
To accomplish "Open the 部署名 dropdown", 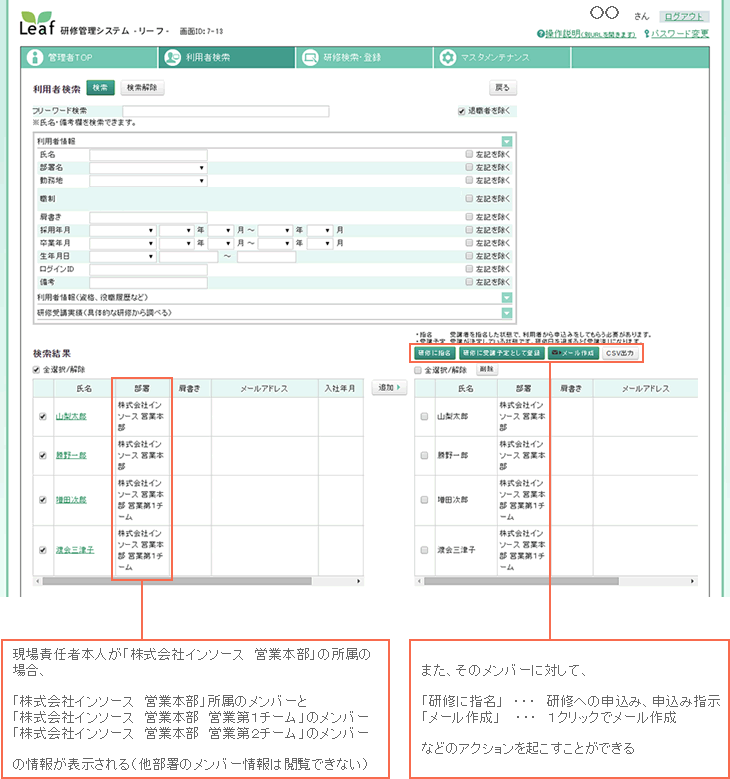I will [x=148, y=168].
